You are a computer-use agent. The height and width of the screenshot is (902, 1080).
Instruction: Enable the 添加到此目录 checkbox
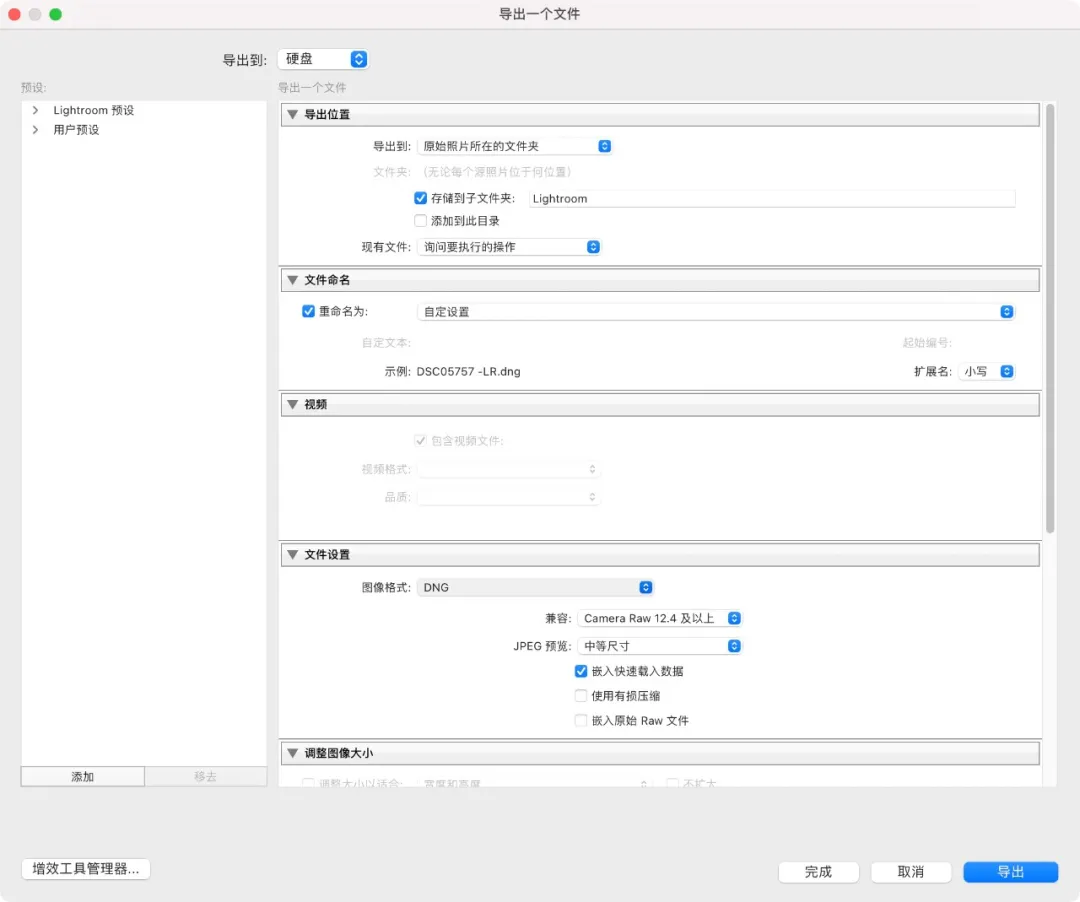click(x=420, y=221)
